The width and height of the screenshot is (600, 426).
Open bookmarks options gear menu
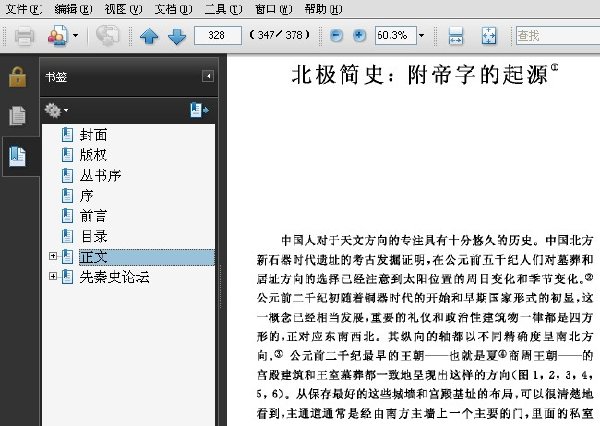click(56, 110)
